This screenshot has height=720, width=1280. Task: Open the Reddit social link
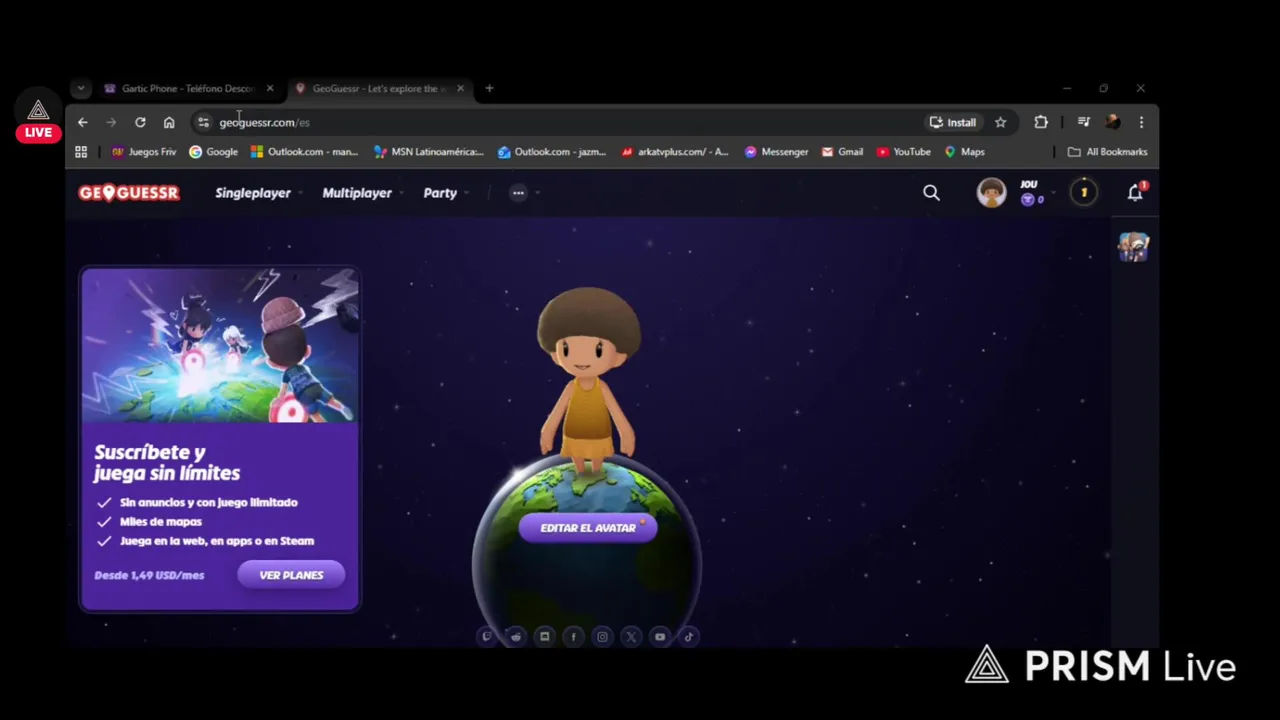click(516, 636)
